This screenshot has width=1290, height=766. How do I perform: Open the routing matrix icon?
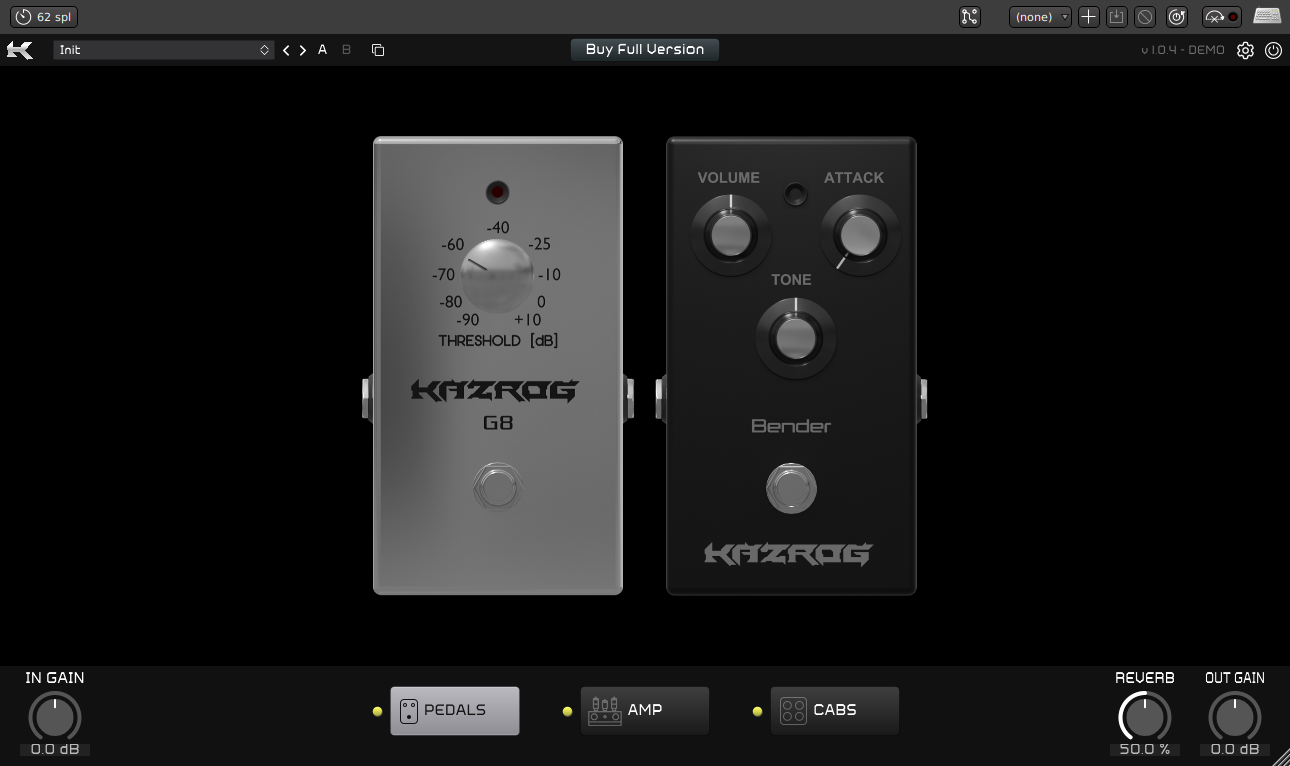969,17
